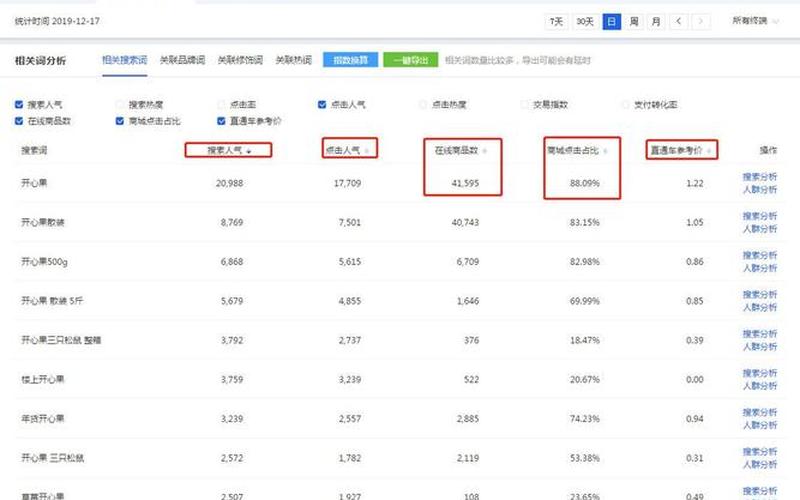
Task: Click the value 20,988 in 搜索人气
Action: [230, 183]
